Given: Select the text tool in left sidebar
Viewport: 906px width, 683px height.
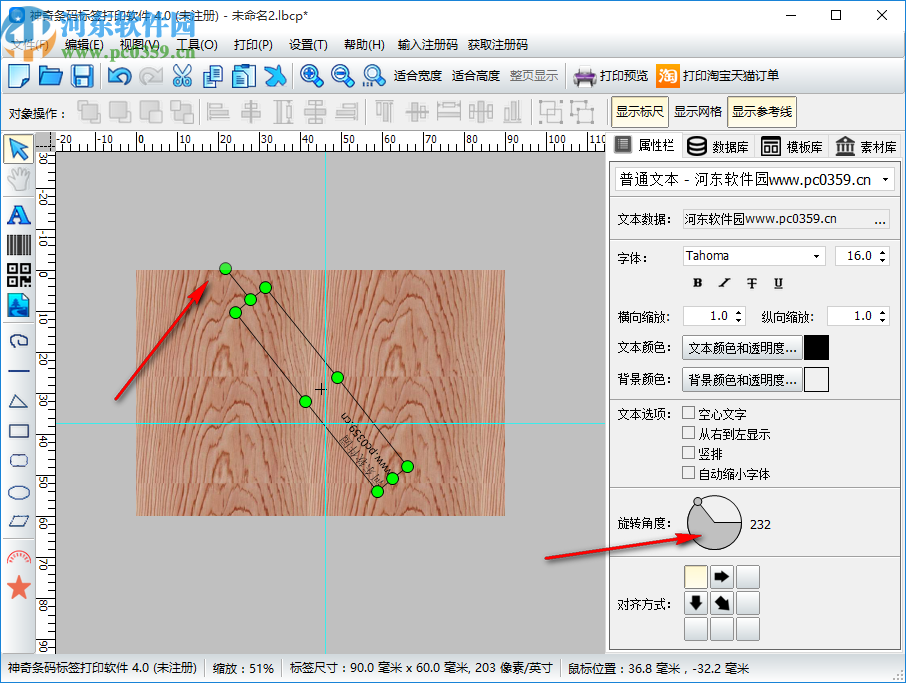Looking at the screenshot, I should click(19, 214).
